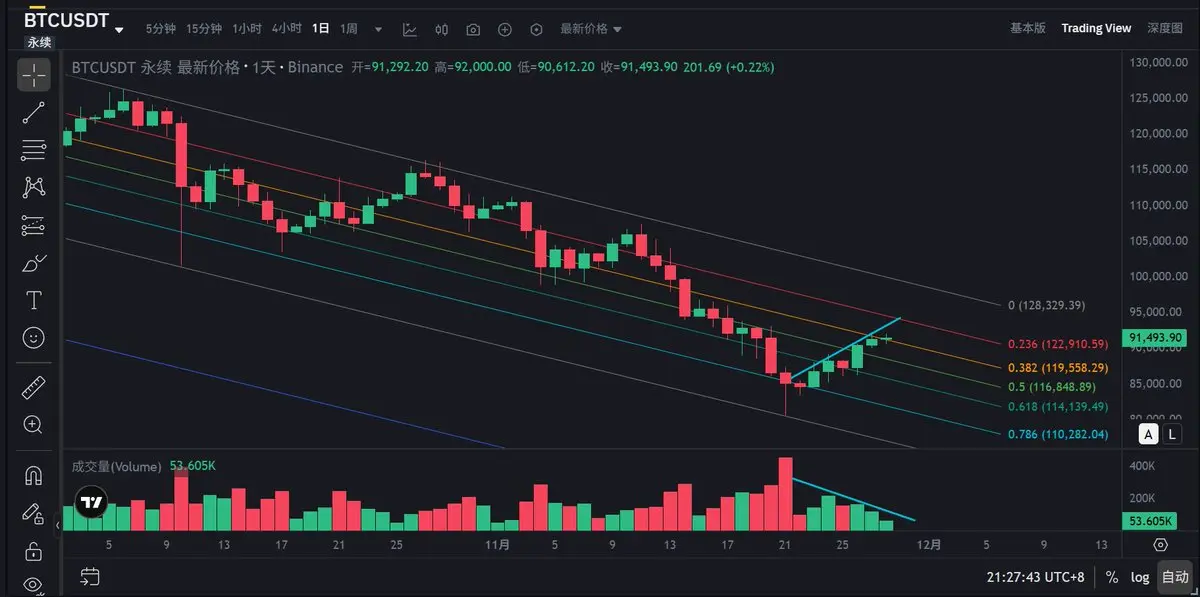
Task: Click the current price 91,493.90 label
Action: [1154, 338]
